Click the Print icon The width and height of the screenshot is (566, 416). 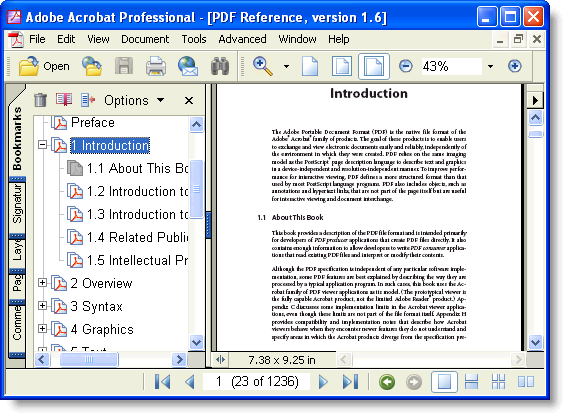click(x=156, y=66)
